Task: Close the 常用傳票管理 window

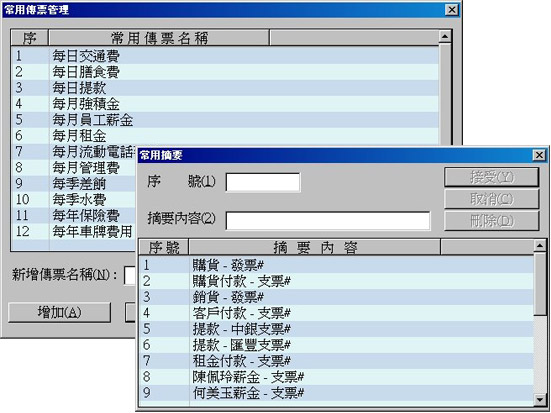Action: point(452,9)
